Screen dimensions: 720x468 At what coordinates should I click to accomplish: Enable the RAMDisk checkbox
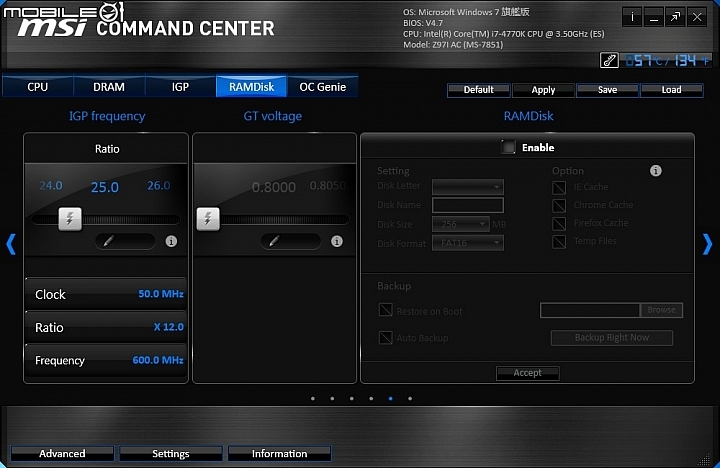point(508,147)
